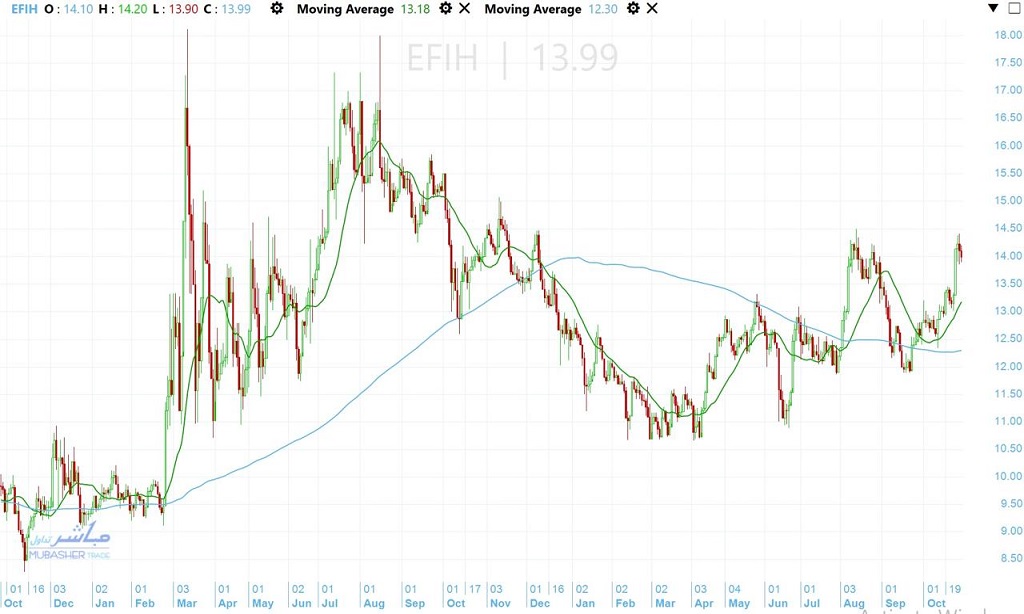1024x614 pixels.
Task: Click the Mubasher Trade logo
Action: pyautogui.click(x=70, y=541)
